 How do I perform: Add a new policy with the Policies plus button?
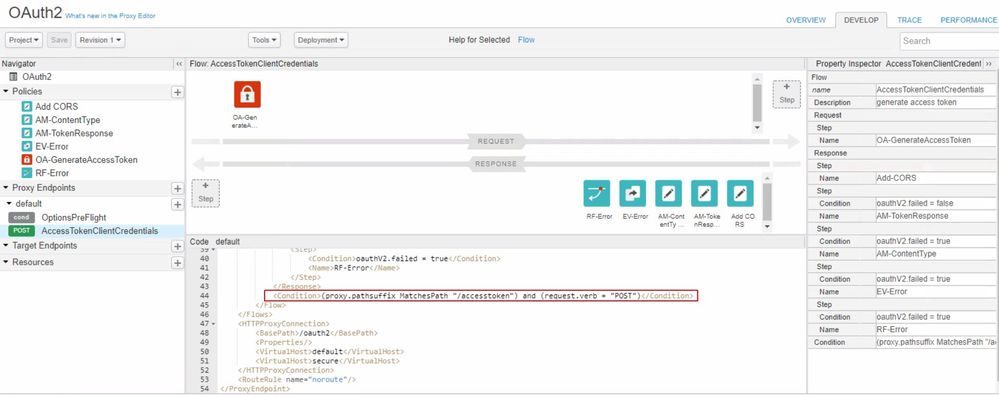tap(177, 92)
